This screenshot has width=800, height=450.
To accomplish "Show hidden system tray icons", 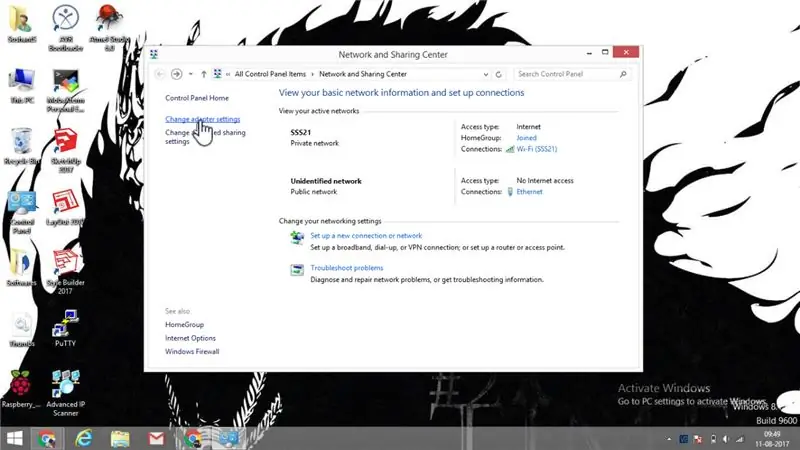I will 669,439.
